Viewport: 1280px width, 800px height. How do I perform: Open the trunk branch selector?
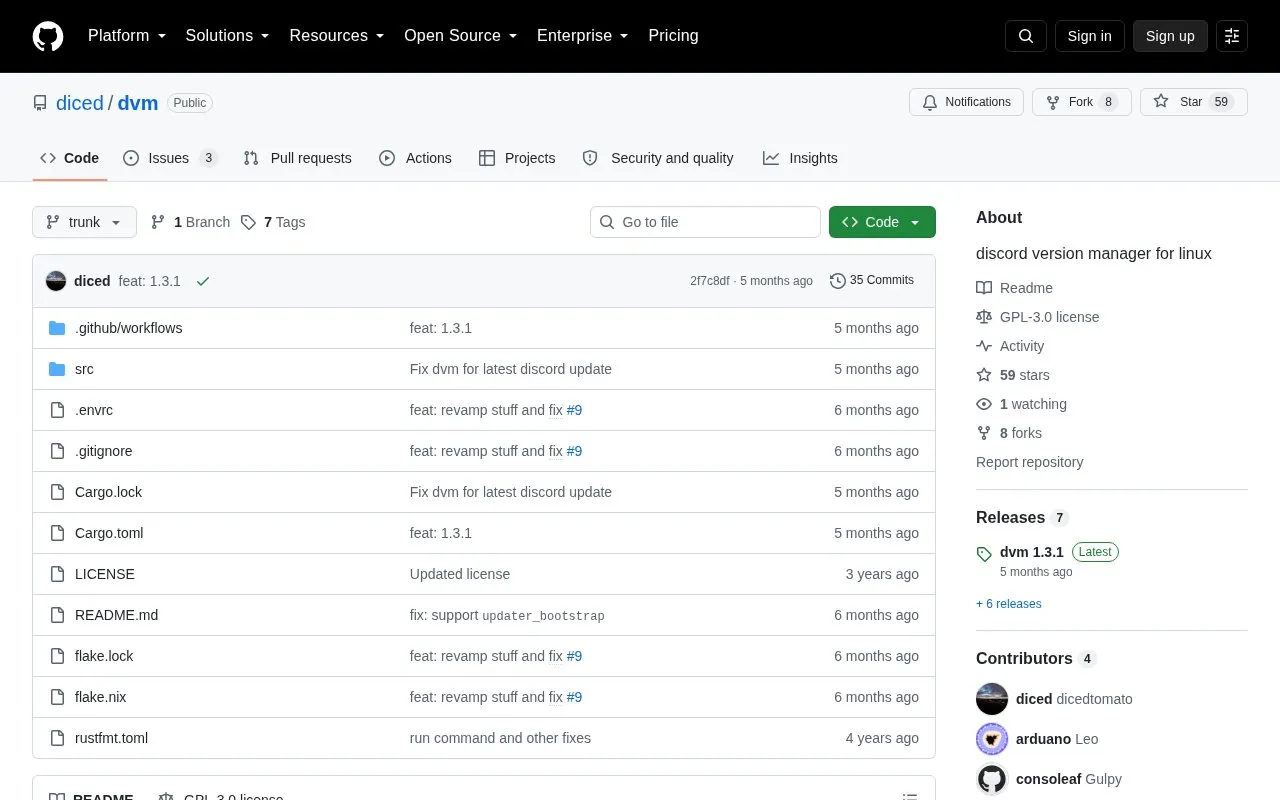(84, 222)
